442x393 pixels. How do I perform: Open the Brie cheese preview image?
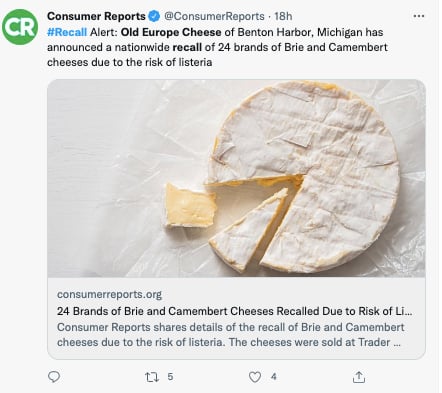[x=236, y=178]
